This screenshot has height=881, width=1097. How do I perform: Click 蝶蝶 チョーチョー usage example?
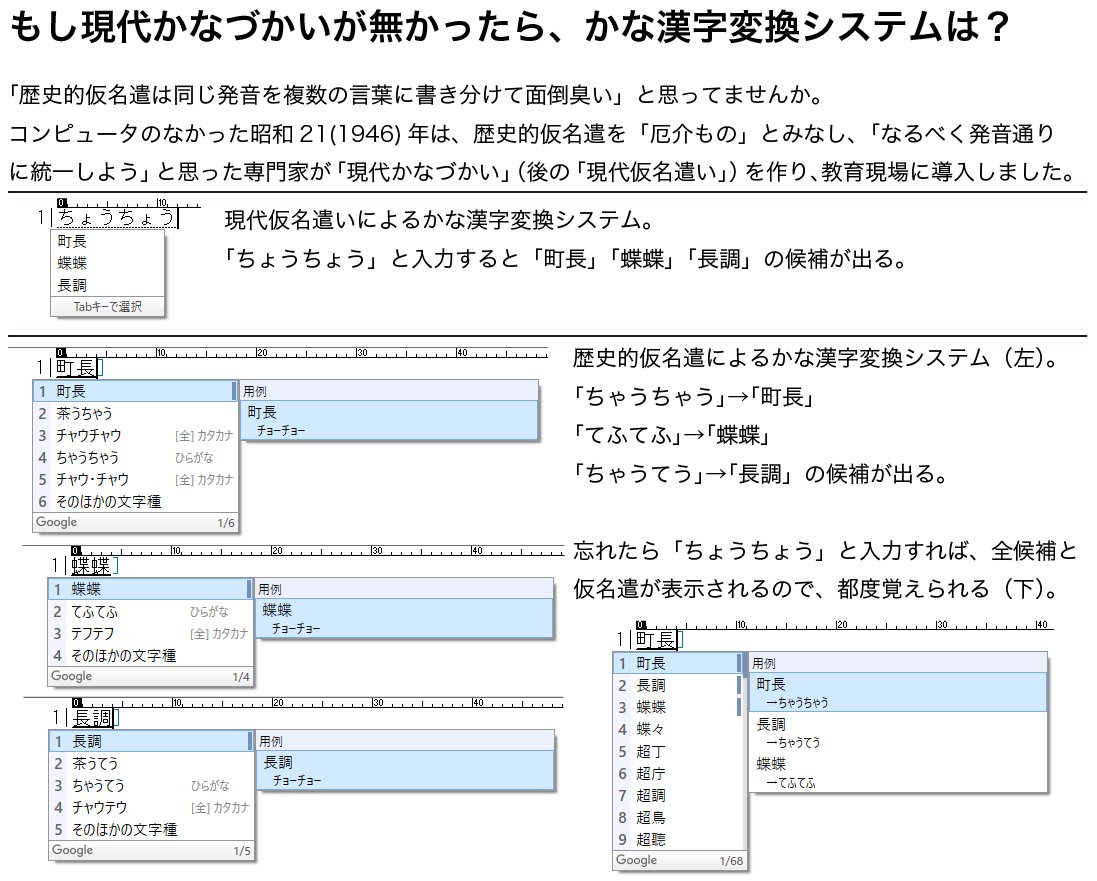(404, 619)
